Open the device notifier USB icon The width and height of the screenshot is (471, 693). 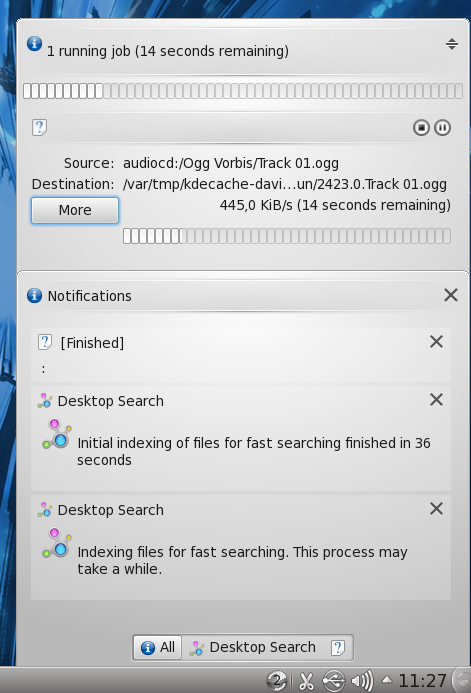pos(334,681)
